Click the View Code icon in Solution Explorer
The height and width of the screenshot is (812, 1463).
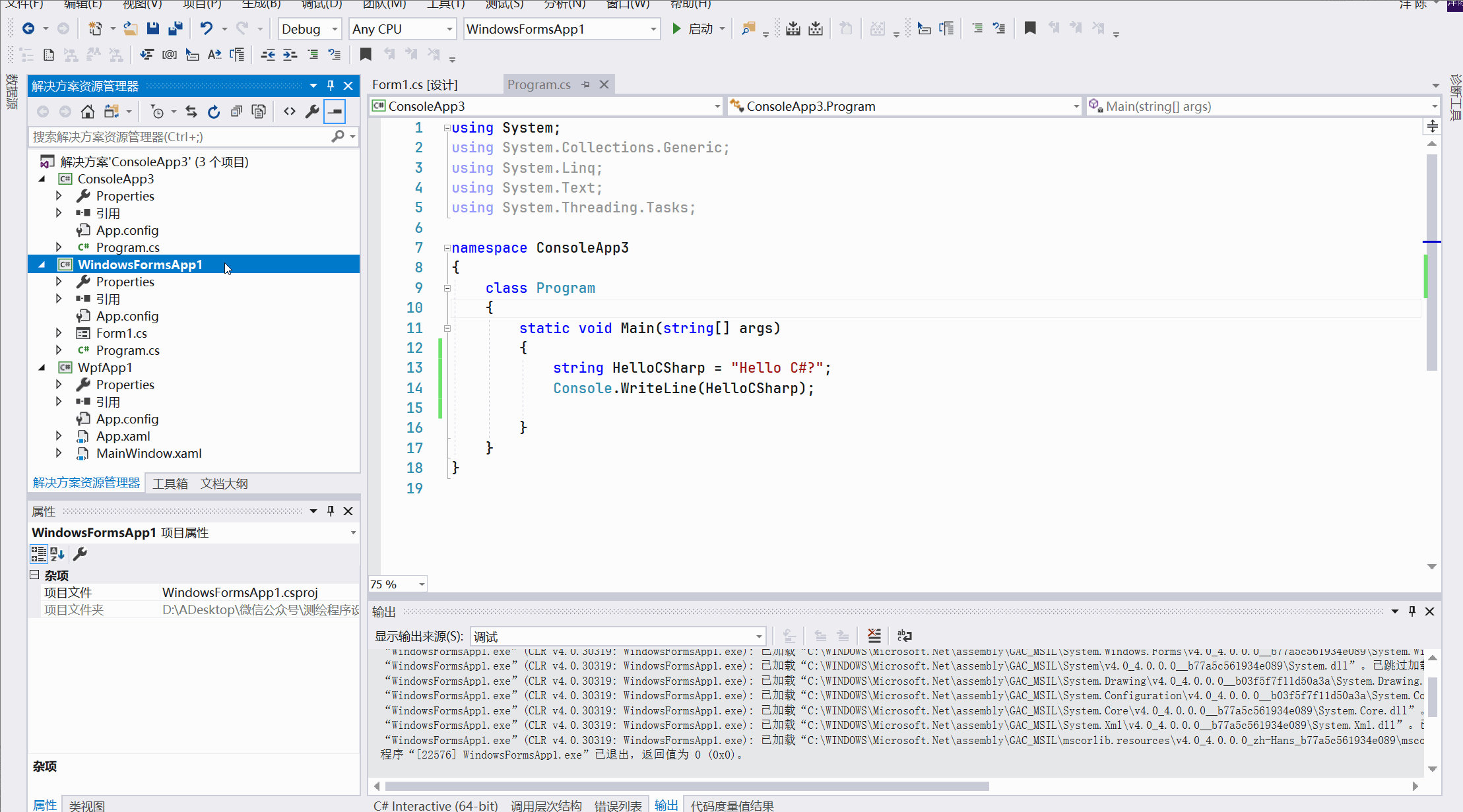pyautogui.click(x=290, y=111)
